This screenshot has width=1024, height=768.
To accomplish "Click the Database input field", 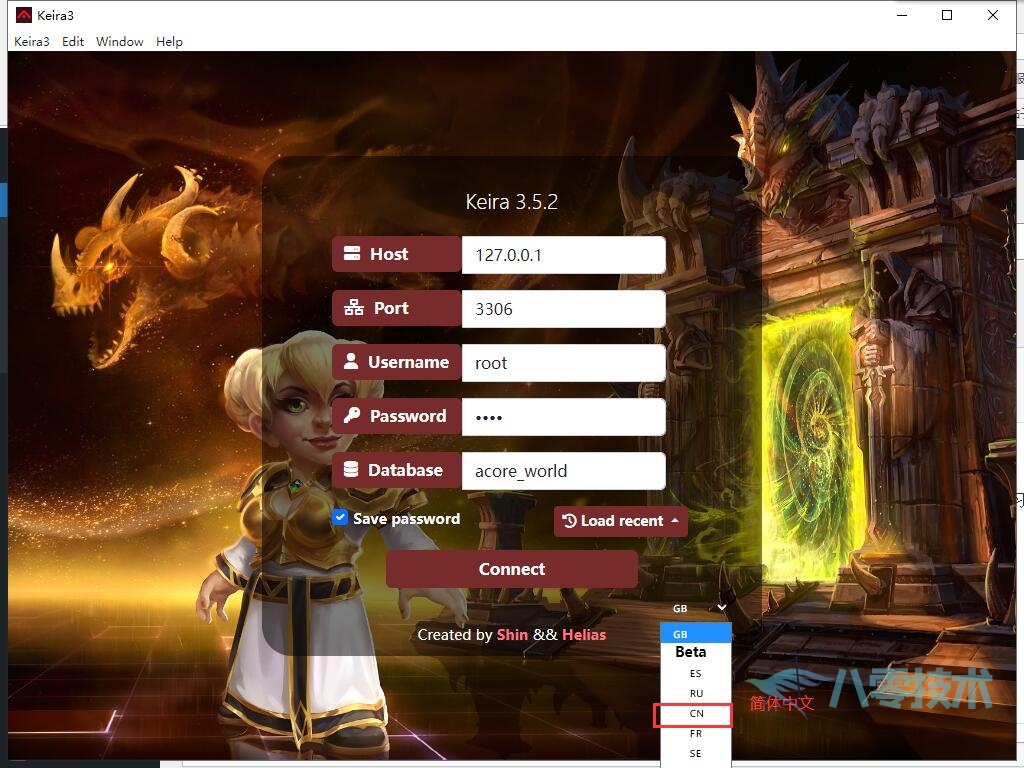I will [564, 471].
